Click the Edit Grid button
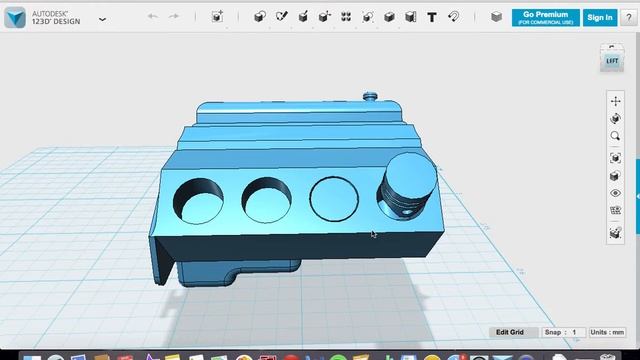640x360 pixels. tap(514, 332)
